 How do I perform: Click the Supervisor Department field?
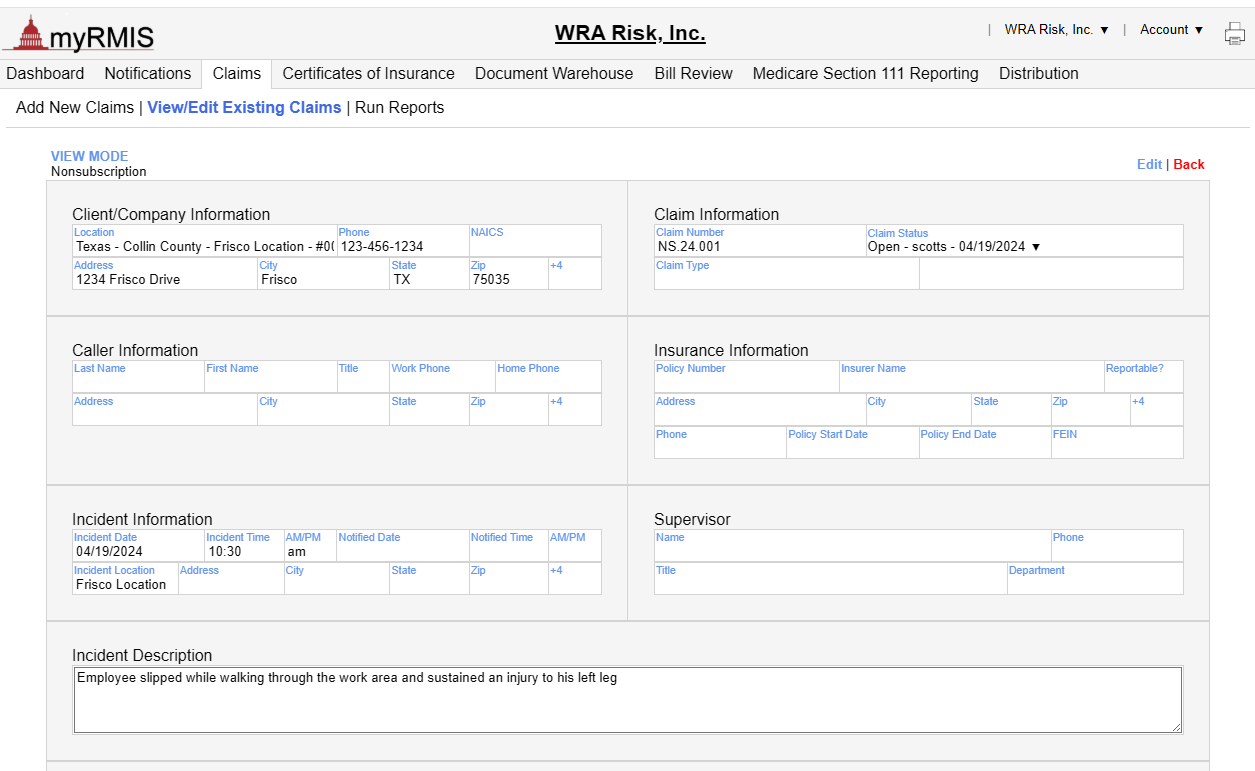click(1095, 579)
